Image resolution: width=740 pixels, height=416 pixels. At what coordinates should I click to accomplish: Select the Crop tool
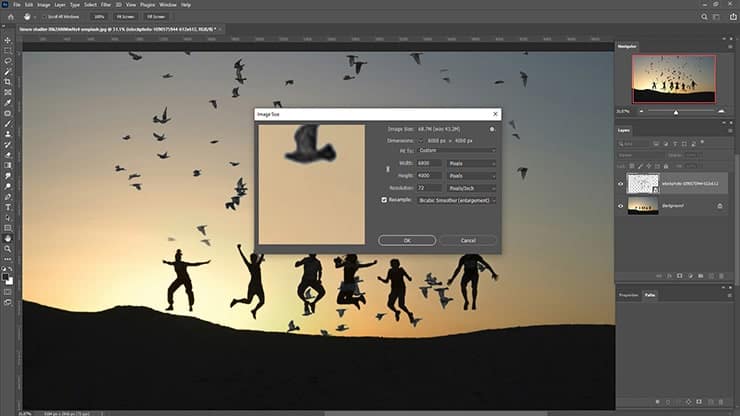tap(8, 82)
